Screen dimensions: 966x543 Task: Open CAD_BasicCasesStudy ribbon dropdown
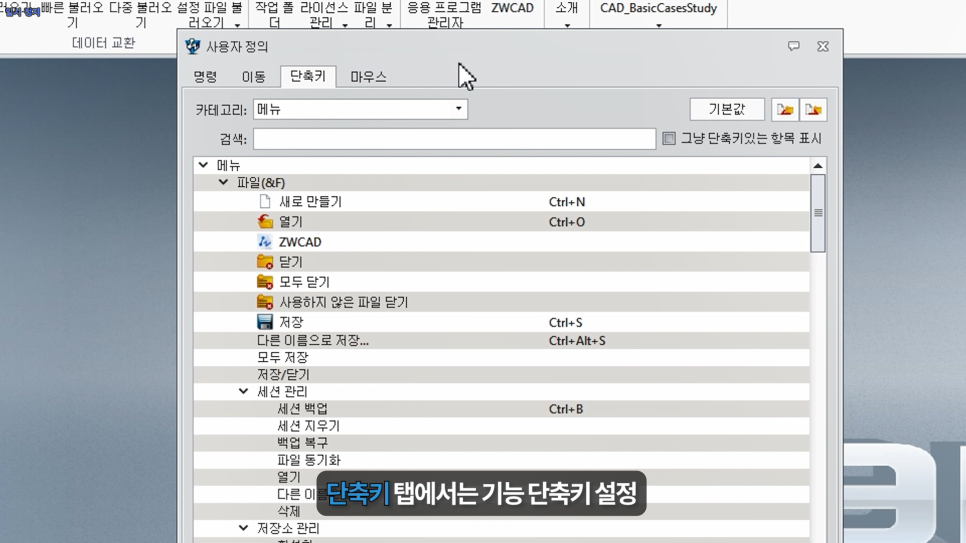pos(659,25)
